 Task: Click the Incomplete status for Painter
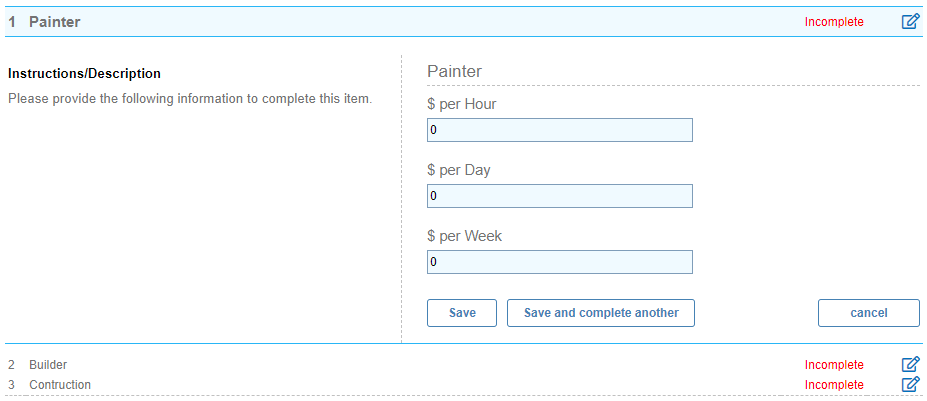834,22
